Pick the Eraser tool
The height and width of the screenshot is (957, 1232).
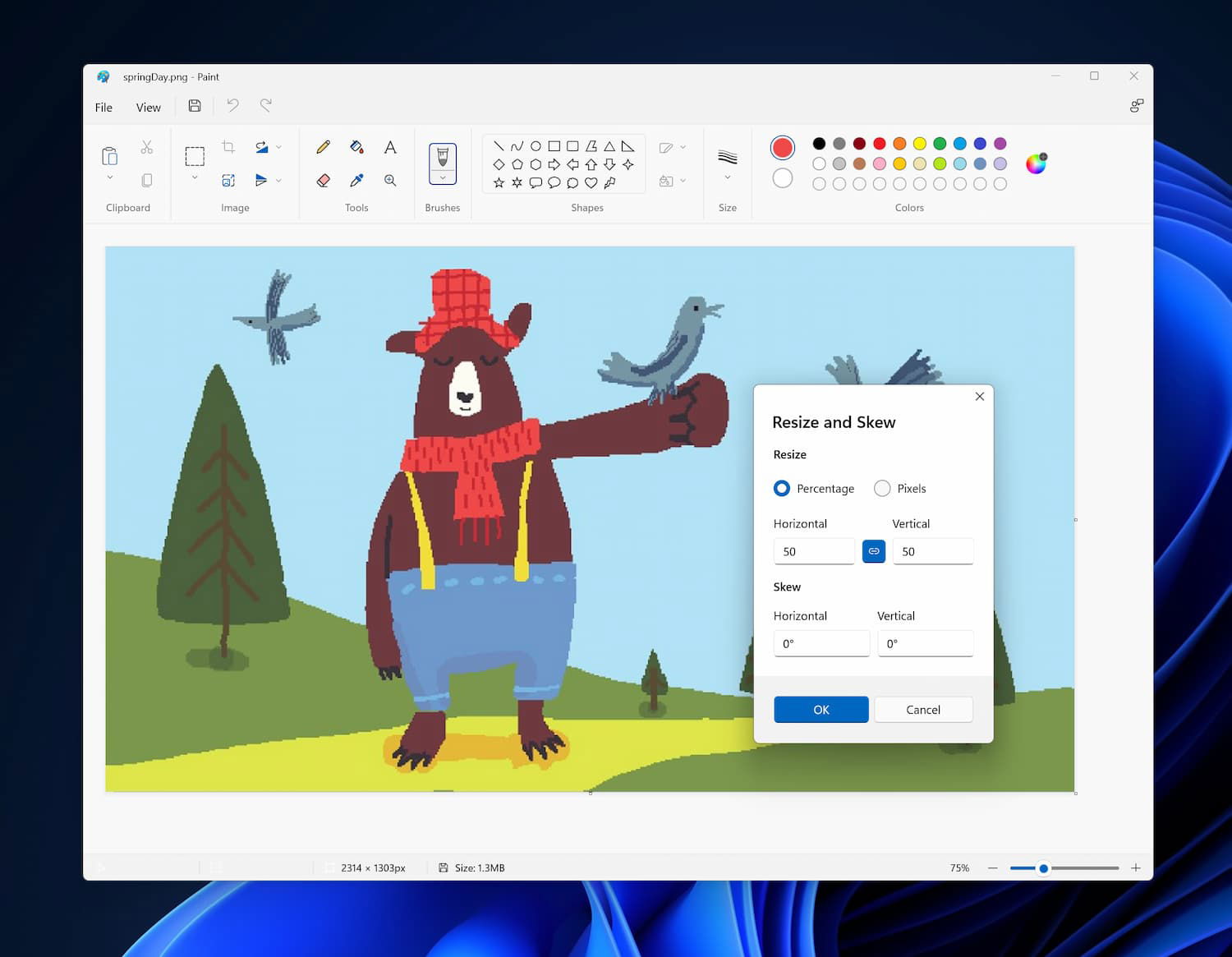[x=323, y=180]
